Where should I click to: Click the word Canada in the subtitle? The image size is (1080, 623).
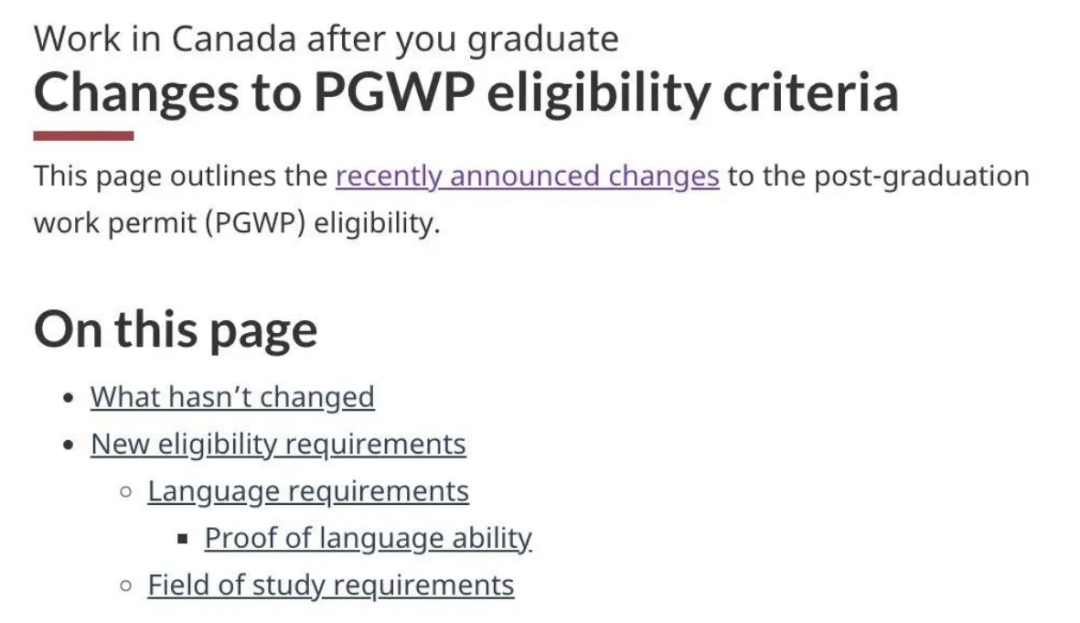click(x=234, y=39)
